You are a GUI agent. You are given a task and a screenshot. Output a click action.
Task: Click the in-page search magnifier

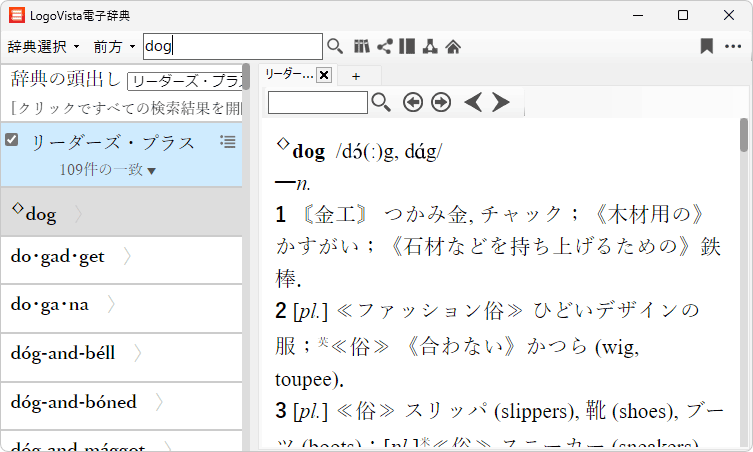pyautogui.click(x=381, y=102)
